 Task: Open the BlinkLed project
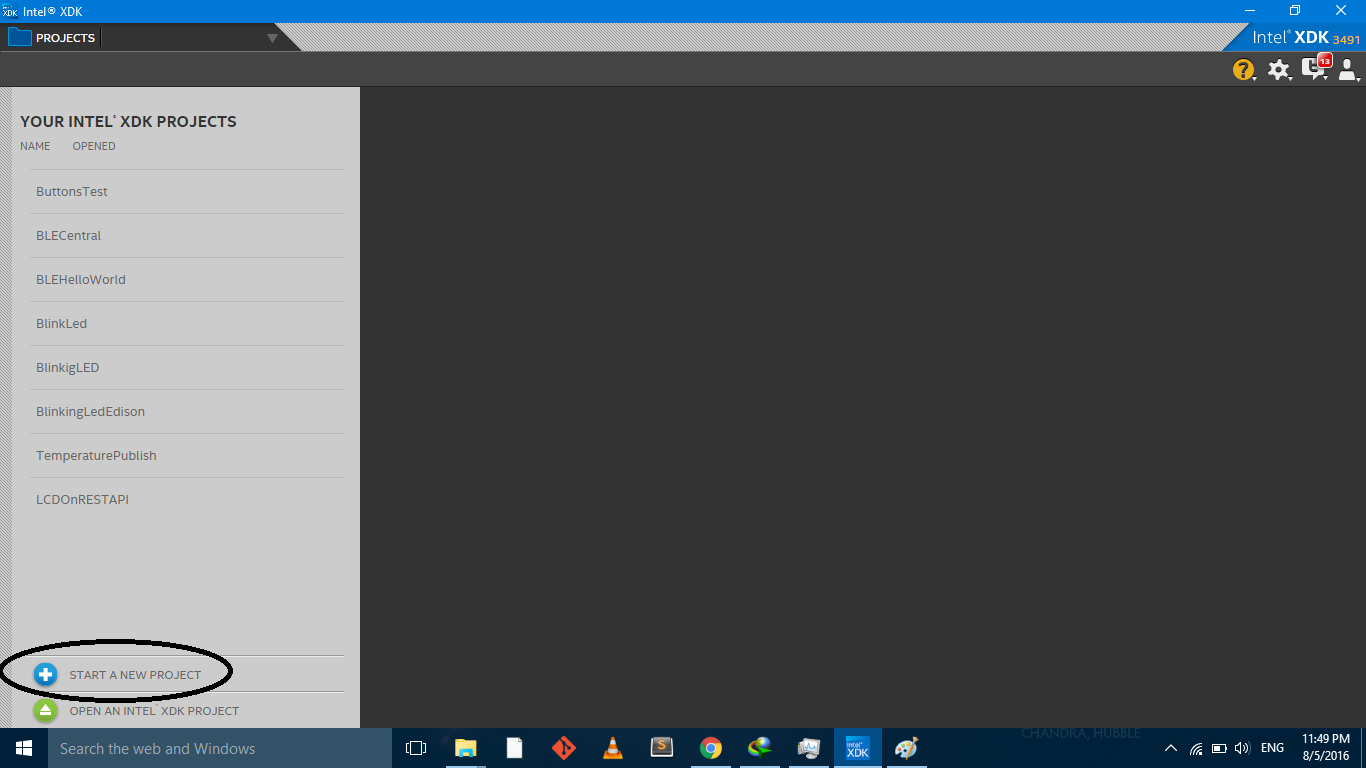point(187,324)
